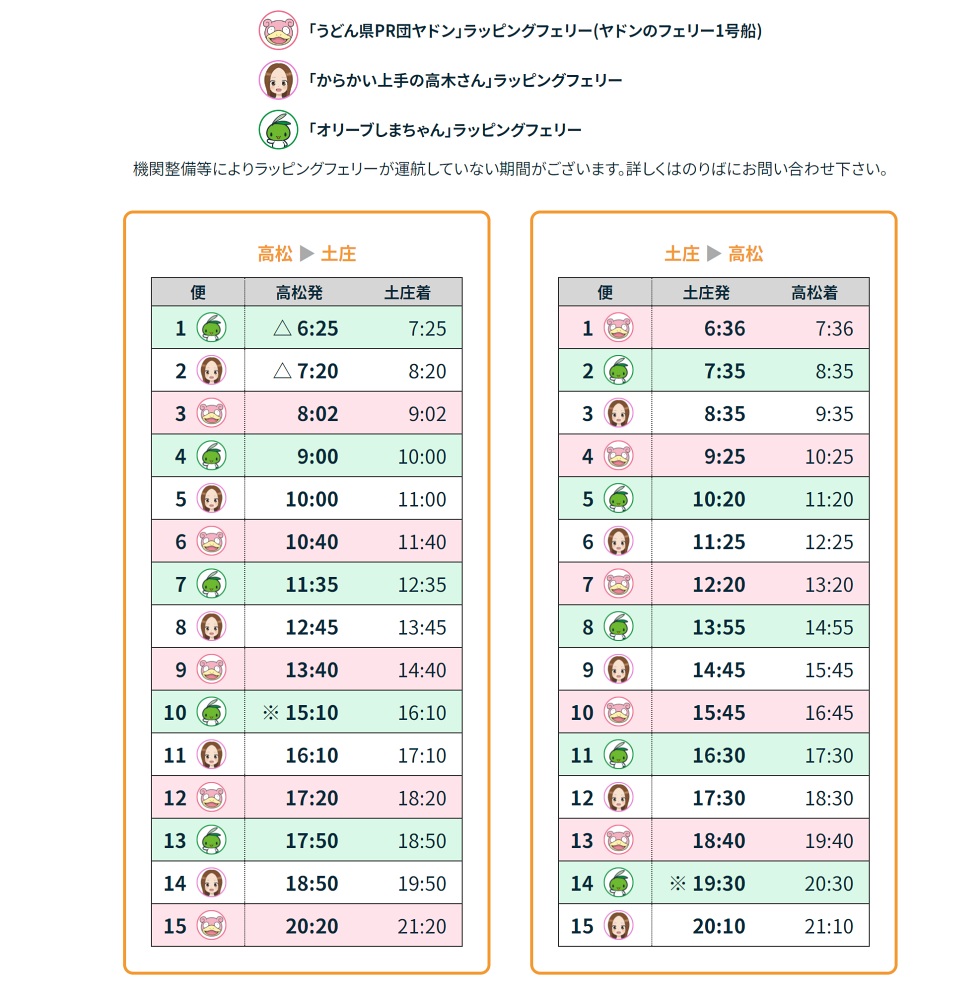Click the Yadon icon on the 6:36 departure row
The width and height of the screenshot is (980, 997).
pyautogui.click(x=618, y=328)
